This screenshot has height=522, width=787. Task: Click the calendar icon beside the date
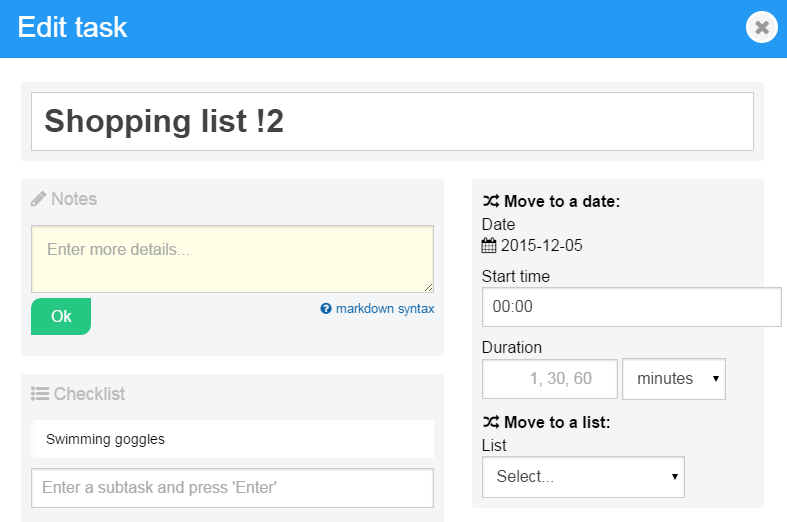pyautogui.click(x=489, y=246)
